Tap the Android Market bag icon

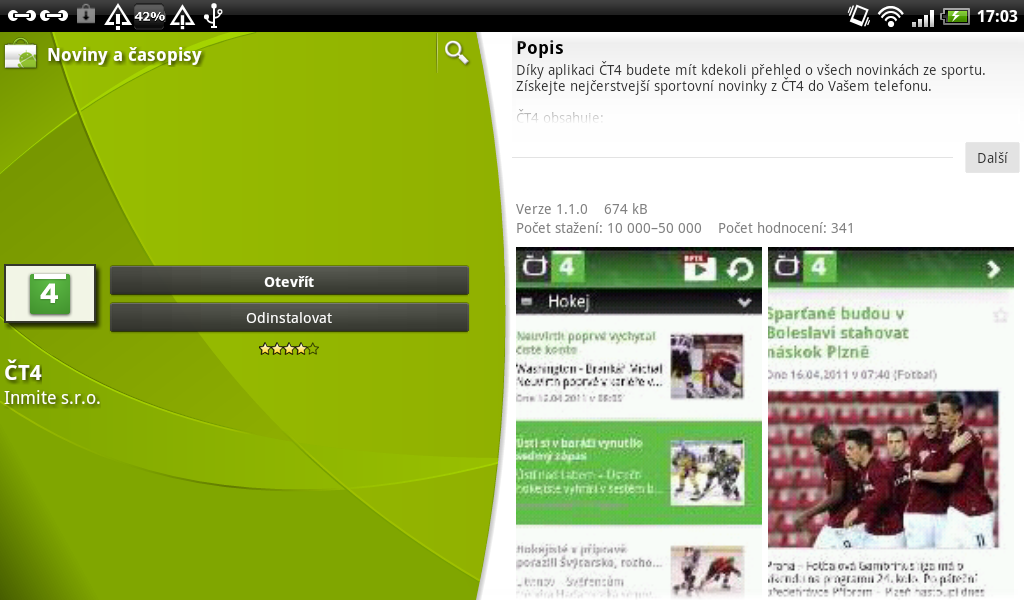pyautogui.click(x=20, y=54)
